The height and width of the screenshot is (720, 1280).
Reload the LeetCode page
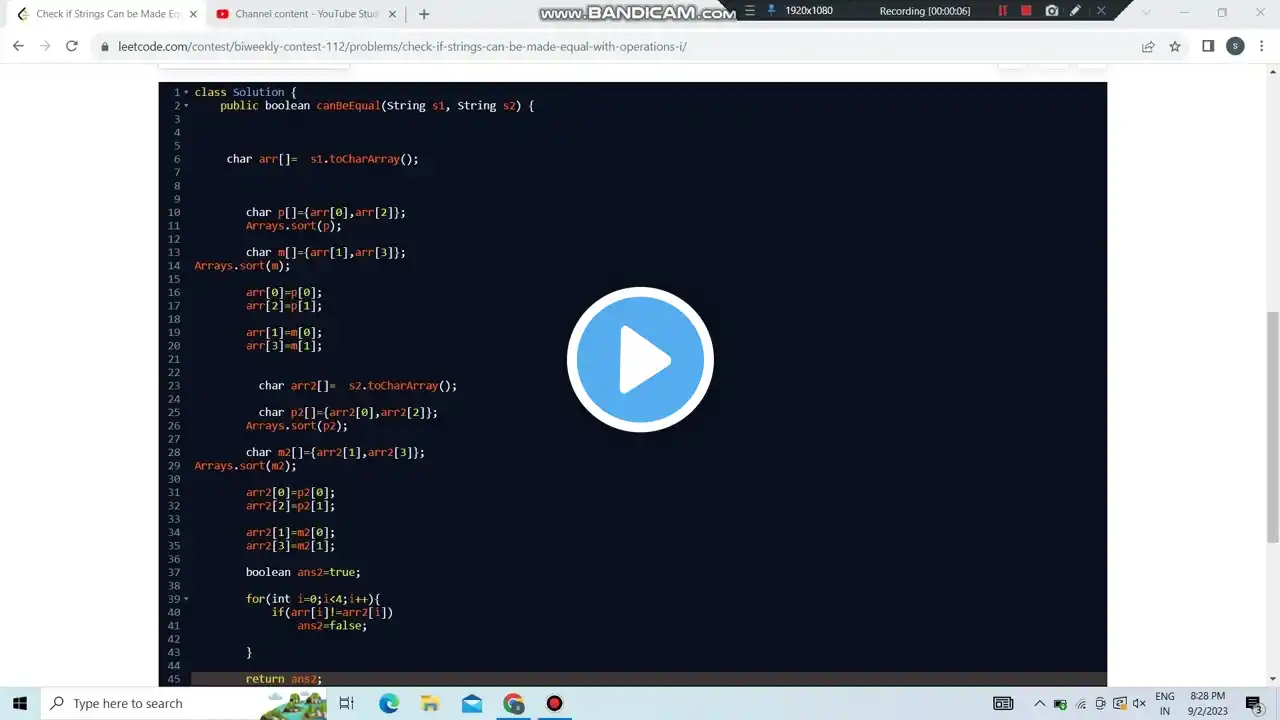coord(72,46)
